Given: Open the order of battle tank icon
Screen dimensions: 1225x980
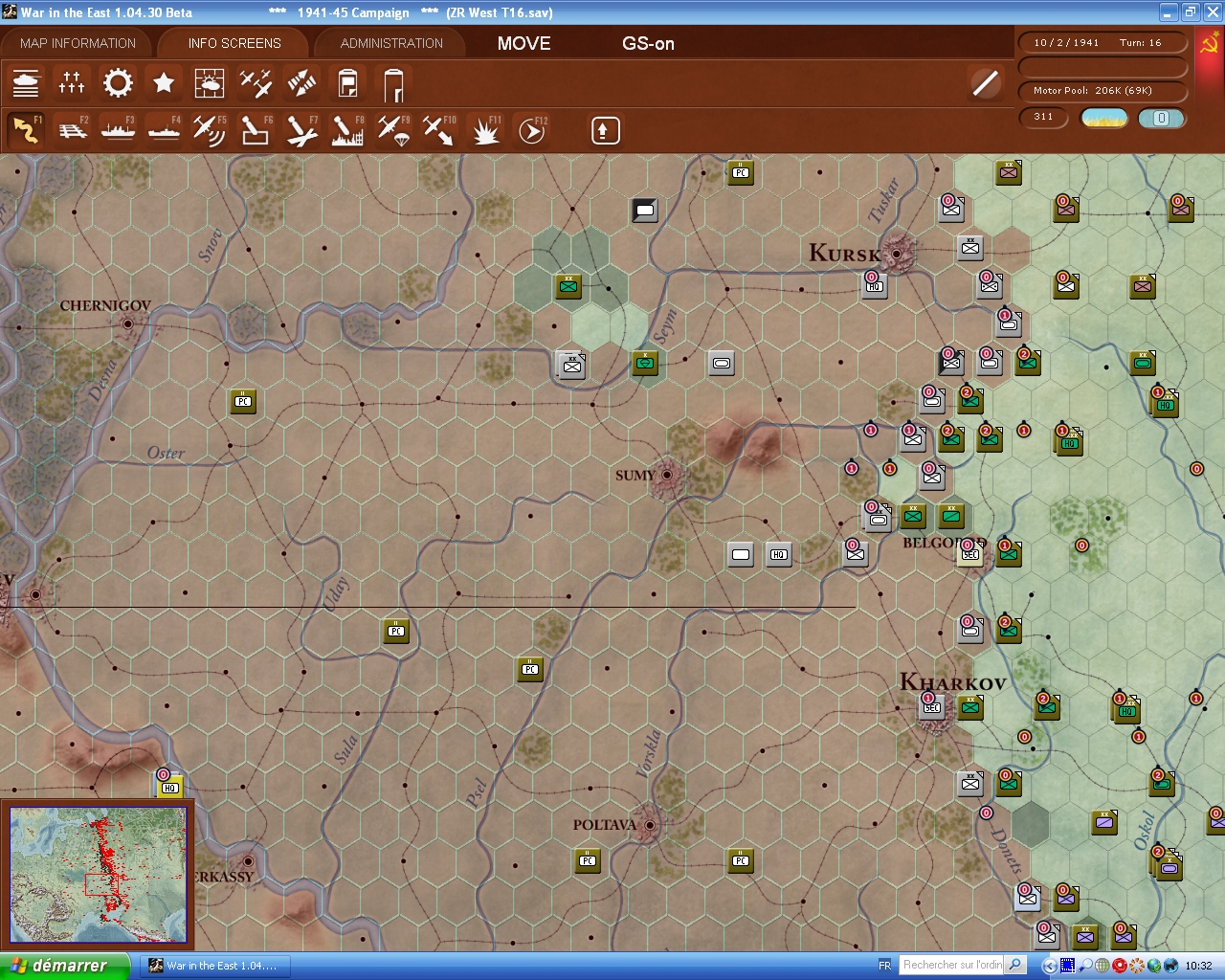Looking at the screenshot, I should (x=26, y=84).
